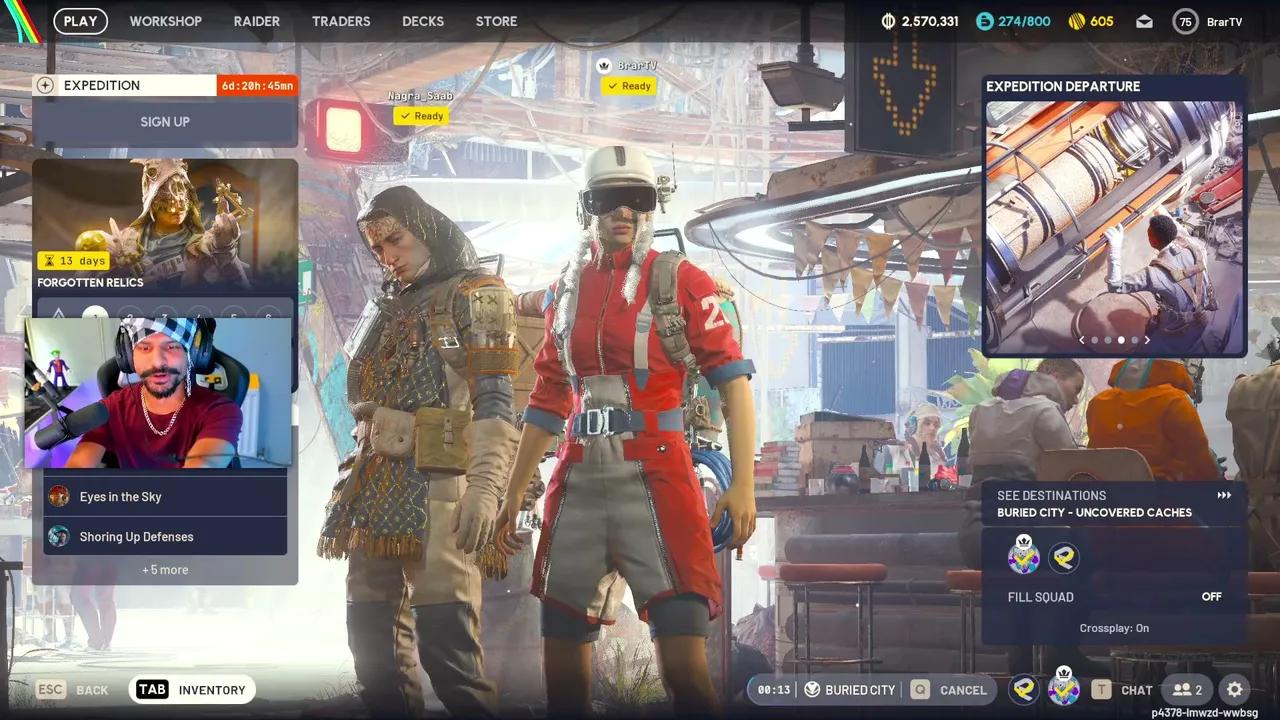Image resolution: width=1280 pixels, height=720 pixels.
Task: Select the Shoring Up Defenses quest
Action: (165, 536)
